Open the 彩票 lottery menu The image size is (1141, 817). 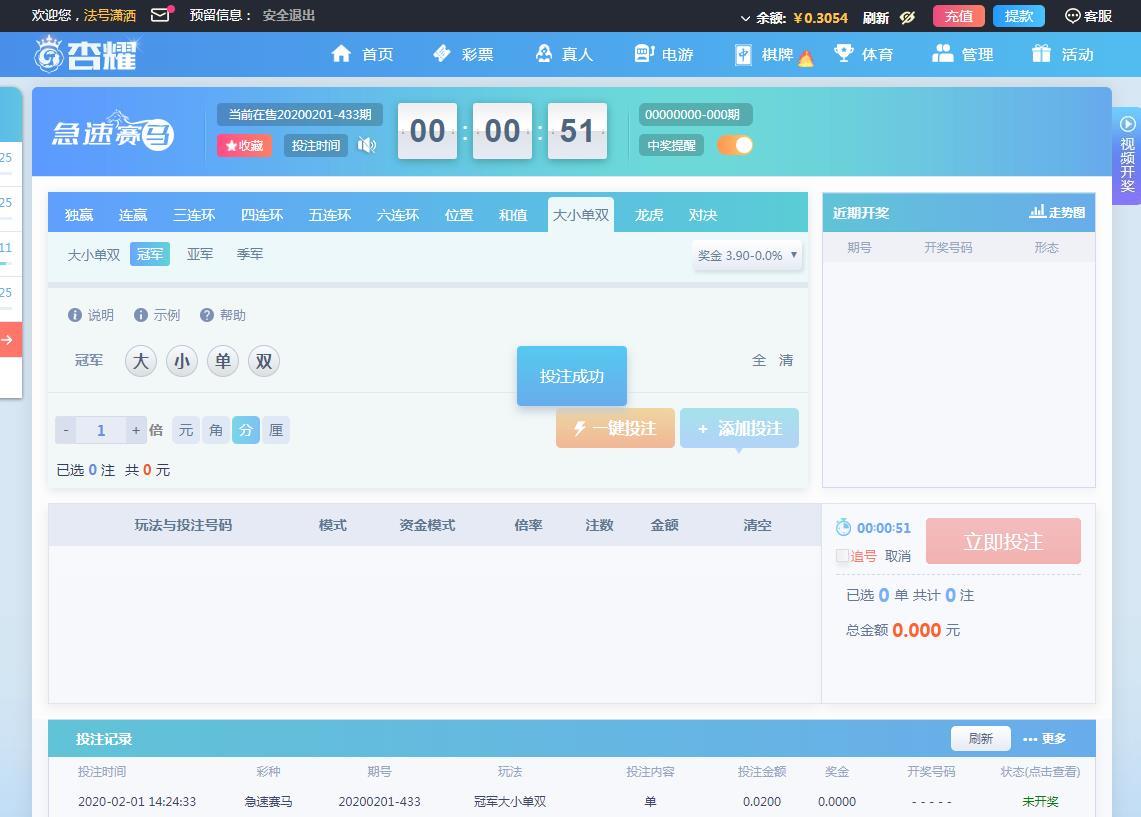click(463, 54)
